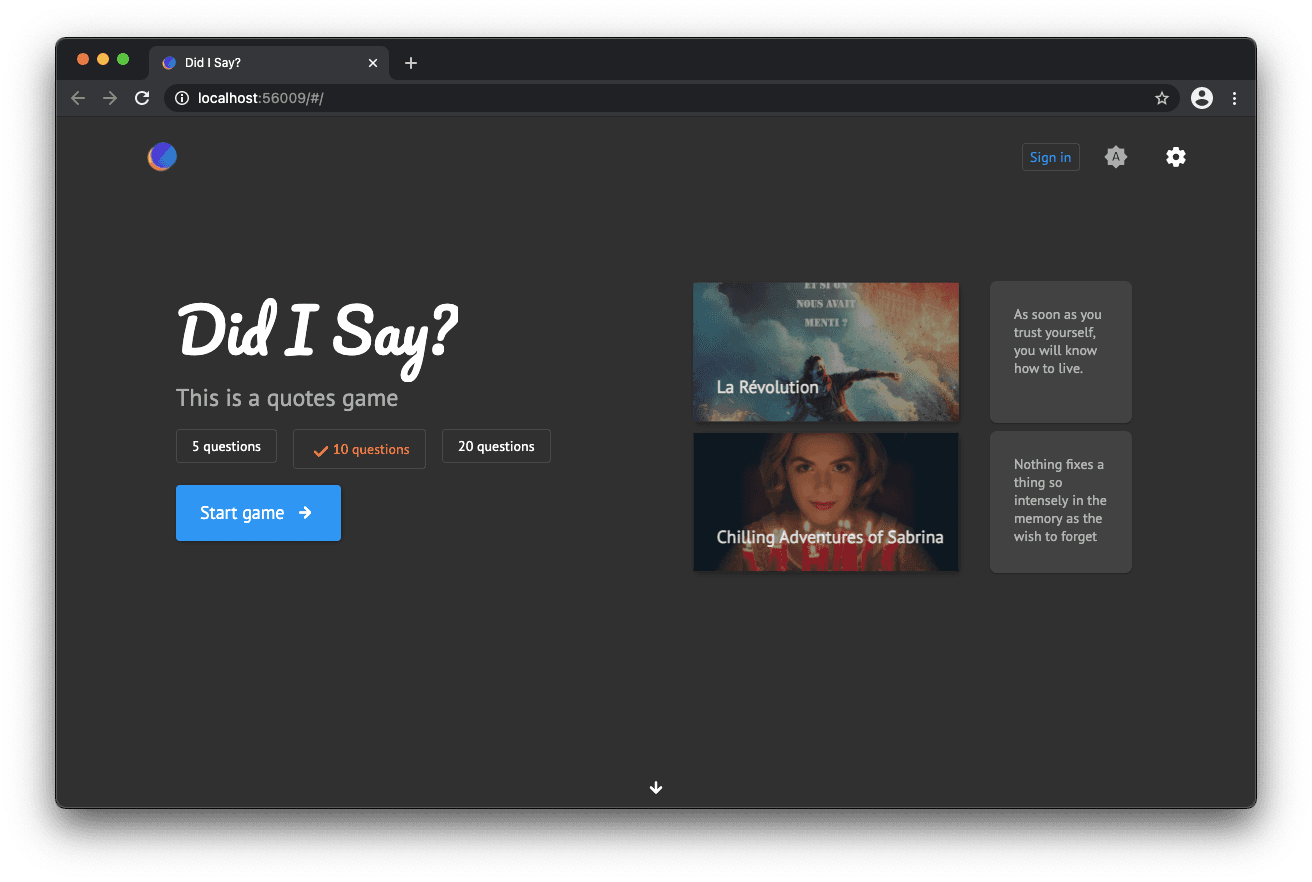Select the 5 questions option
This screenshot has height=882, width=1312.
tap(226, 447)
